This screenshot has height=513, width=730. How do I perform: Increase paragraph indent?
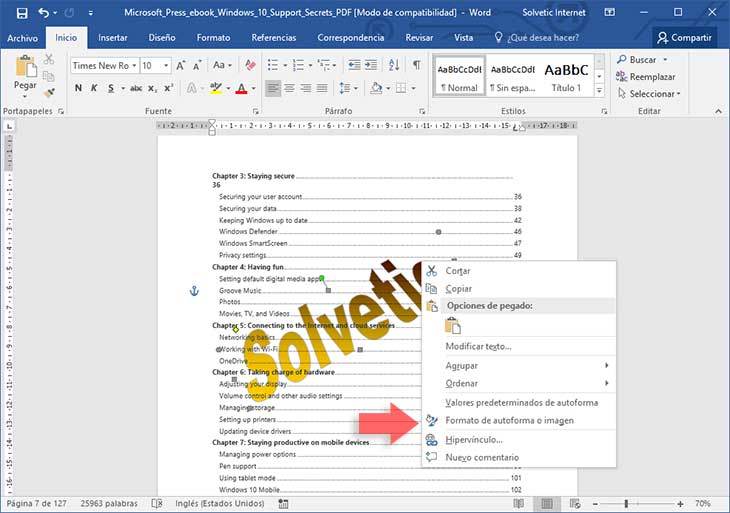click(371, 65)
